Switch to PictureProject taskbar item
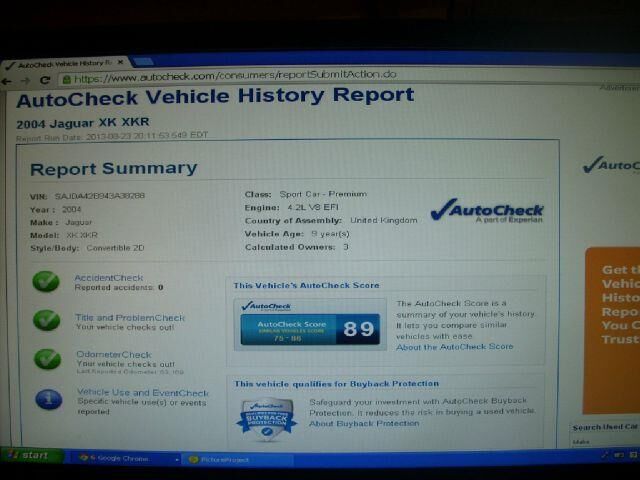The height and width of the screenshot is (480, 640). pos(237,460)
